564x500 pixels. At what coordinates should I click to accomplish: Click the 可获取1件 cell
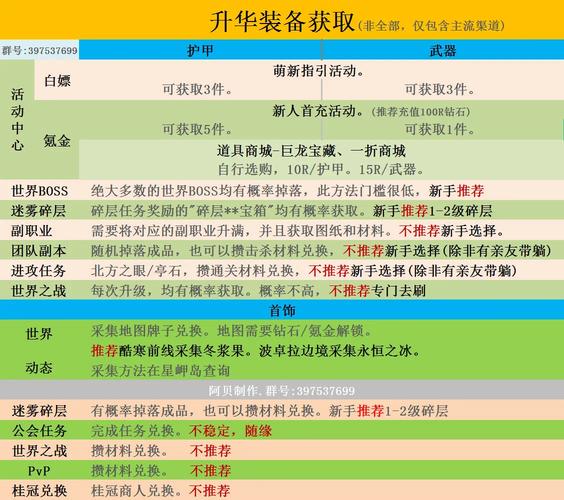coord(439,129)
